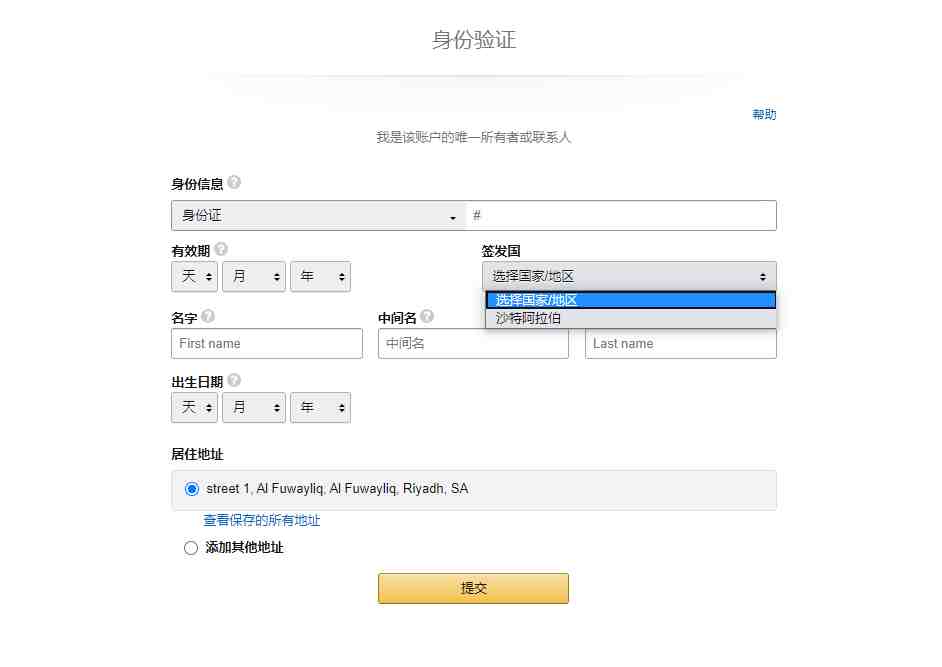
Task: Select the 添加其他地址 radio button
Action: [x=190, y=548]
